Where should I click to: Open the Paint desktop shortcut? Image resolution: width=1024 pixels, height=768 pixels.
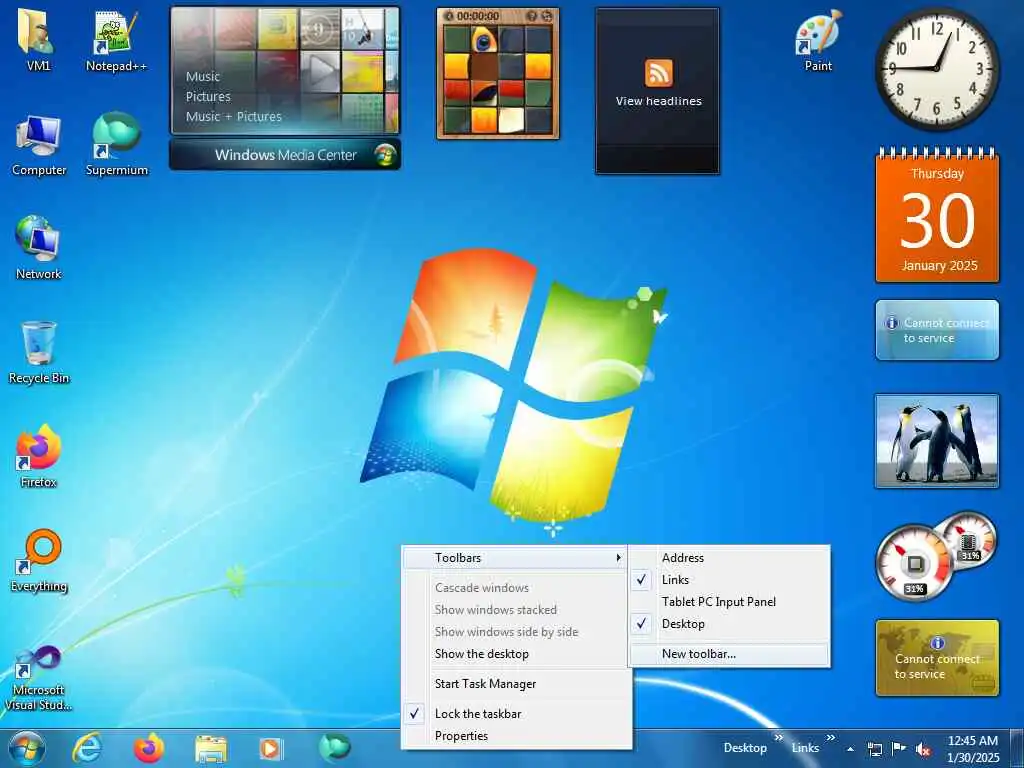point(818,40)
